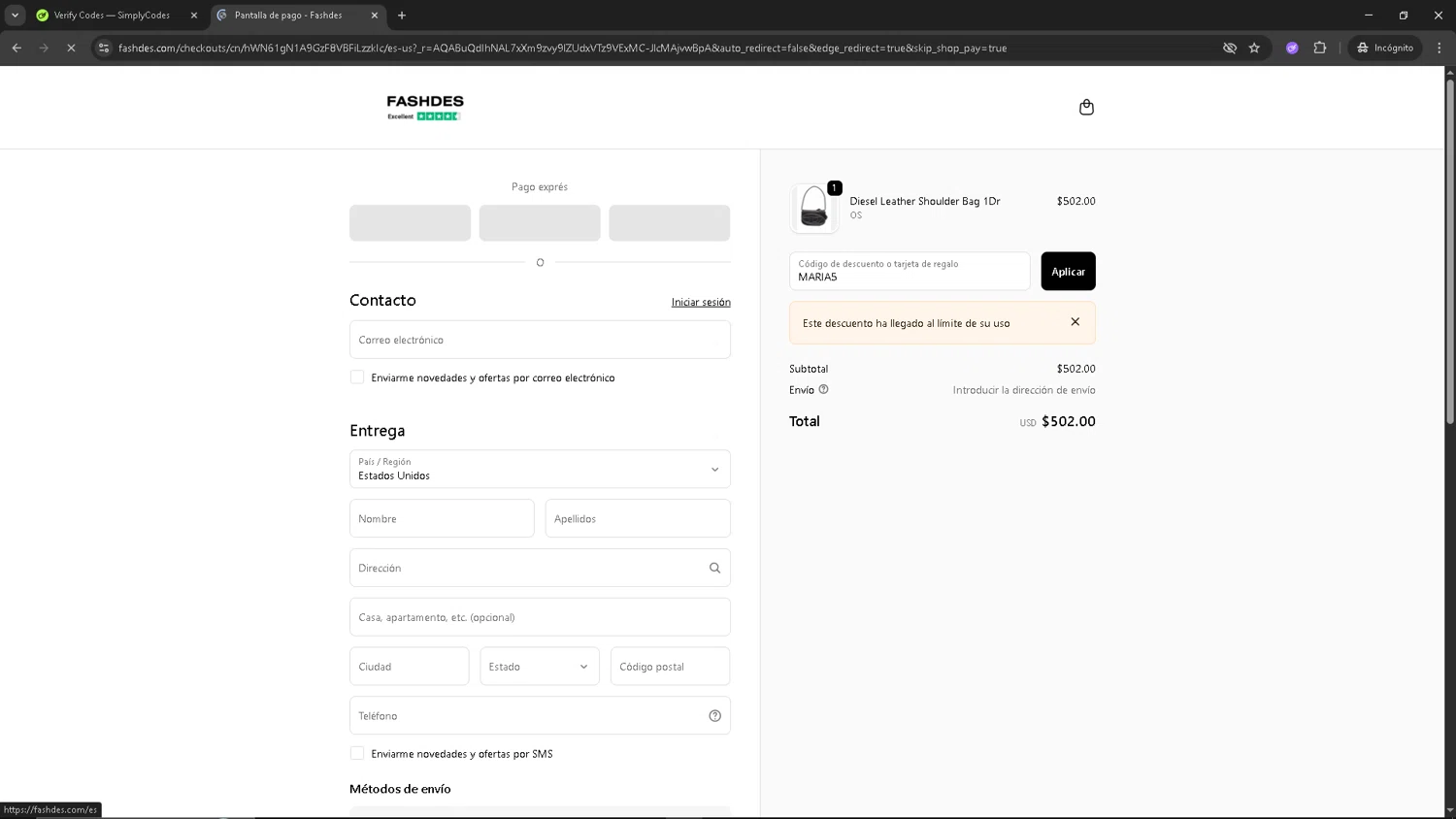Focus the Código postal field

point(671,667)
